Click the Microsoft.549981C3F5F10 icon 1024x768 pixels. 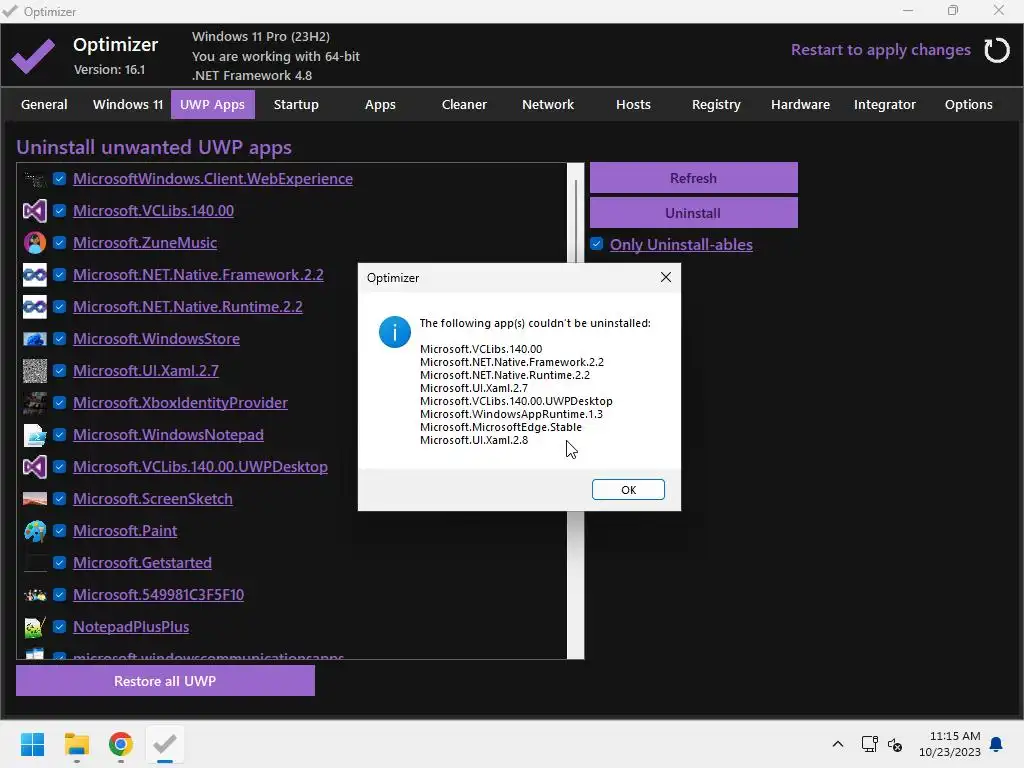tap(35, 595)
